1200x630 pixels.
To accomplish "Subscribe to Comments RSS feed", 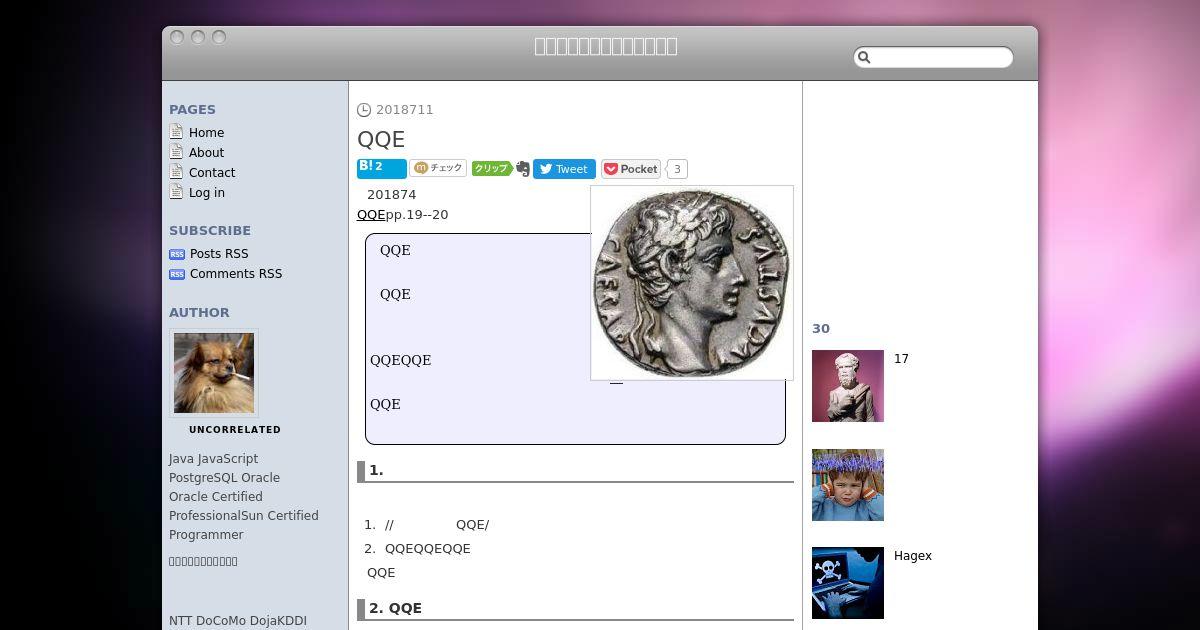I will pyautogui.click(x=236, y=273).
